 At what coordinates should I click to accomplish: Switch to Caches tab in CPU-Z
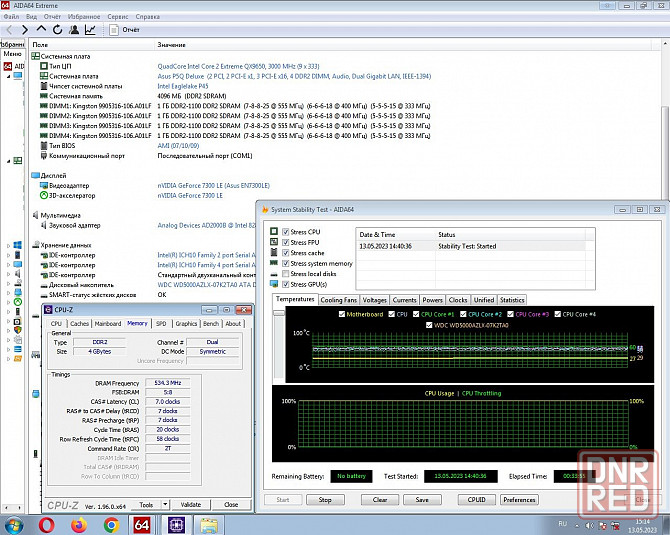point(79,323)
